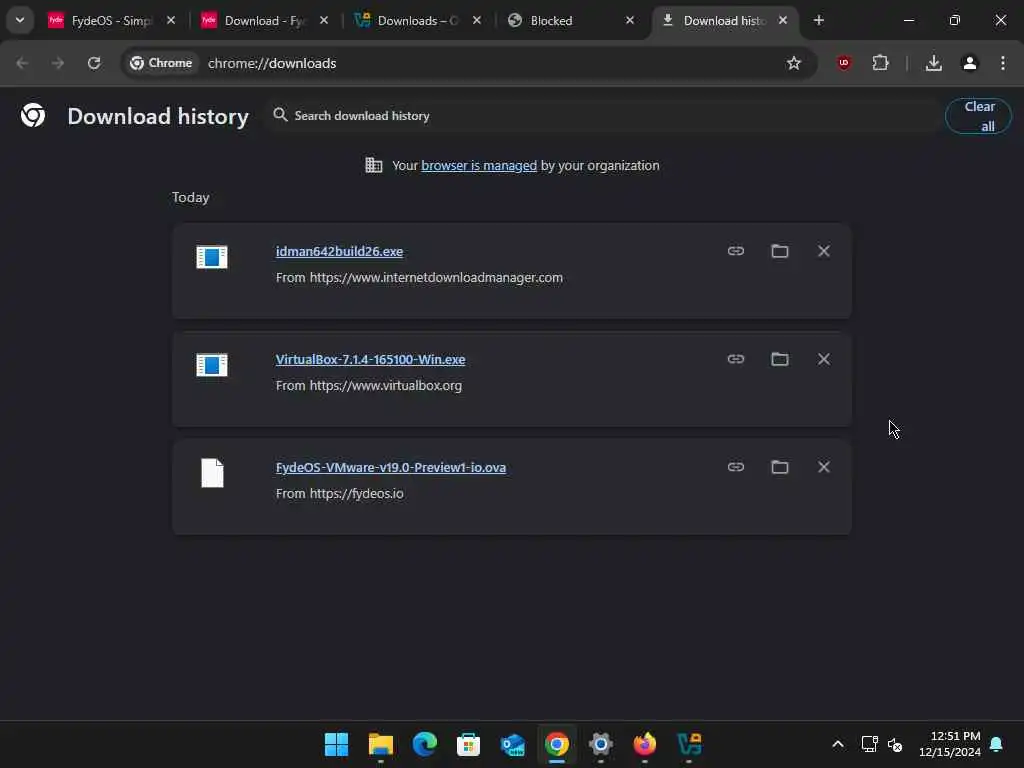Expand the tab search dropdown arrow
Screen dimensions: 1024x768
[x=20, y=20]
